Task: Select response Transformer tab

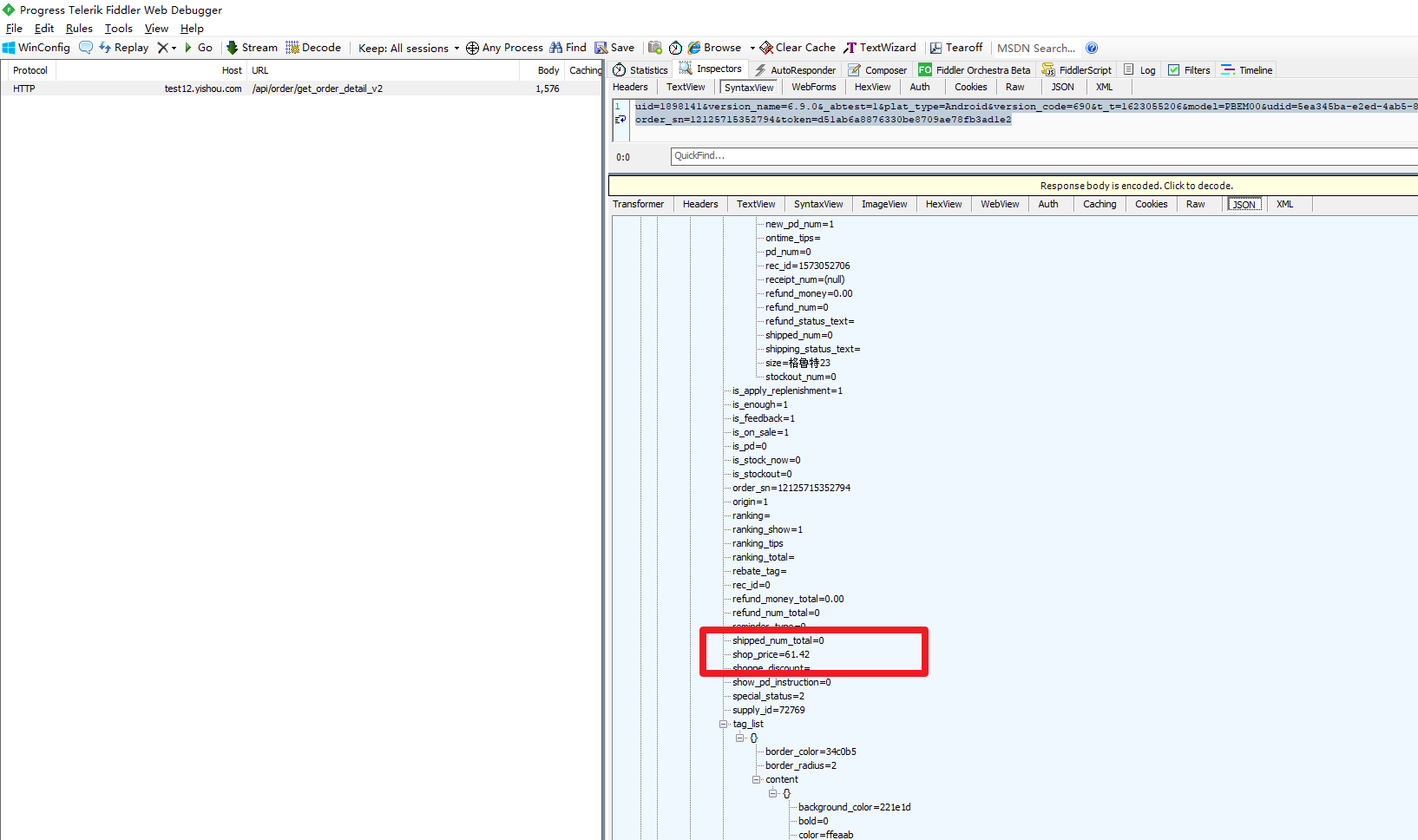Action: pos(639,204)
